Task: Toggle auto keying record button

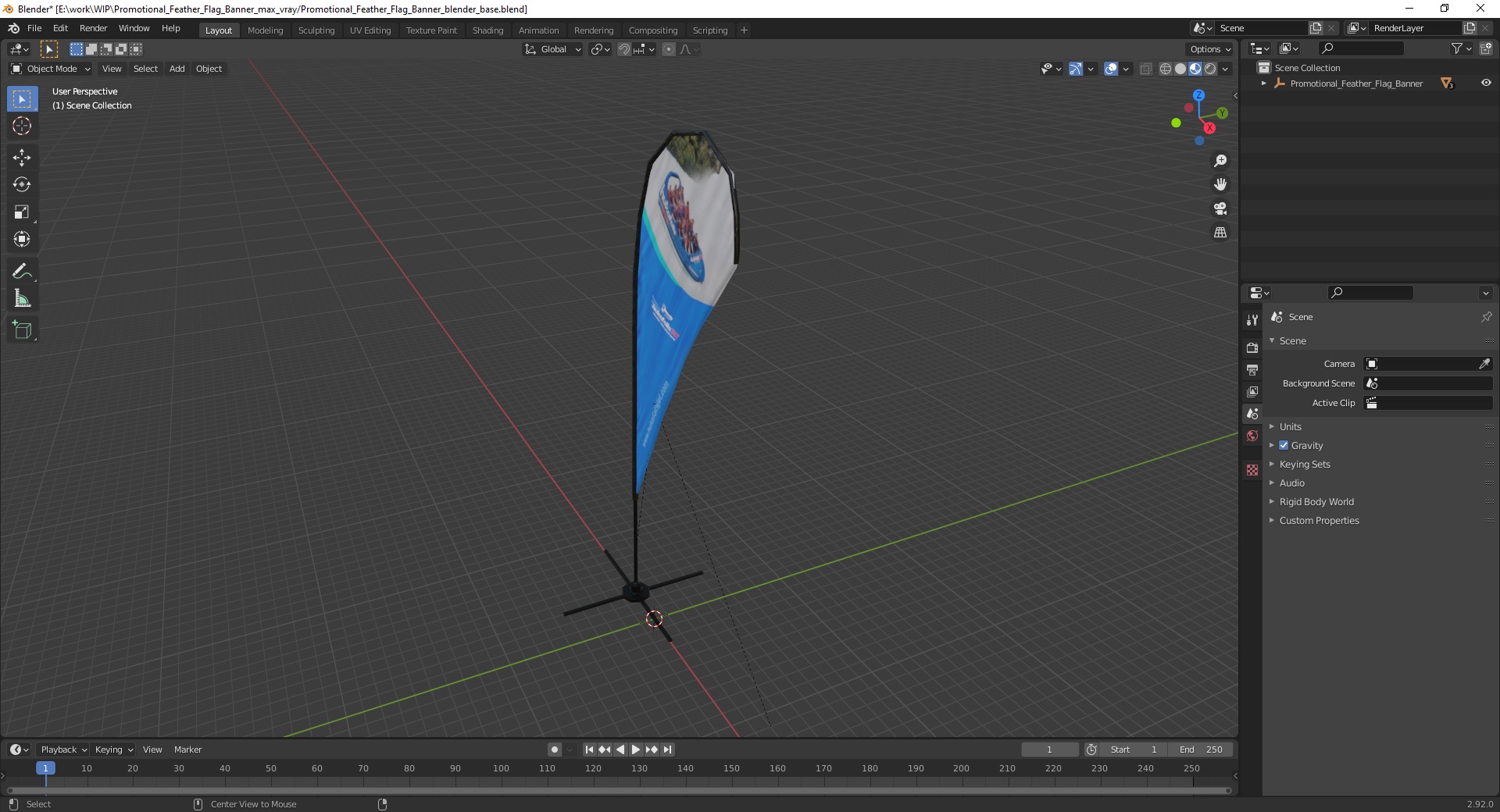Action: (554, 750)
